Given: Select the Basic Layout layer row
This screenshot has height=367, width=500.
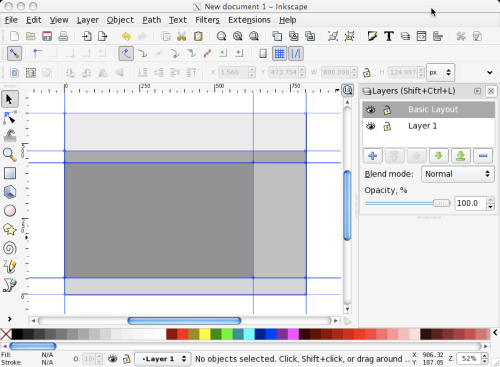Looking at the screenshot, I should [429, 109].
